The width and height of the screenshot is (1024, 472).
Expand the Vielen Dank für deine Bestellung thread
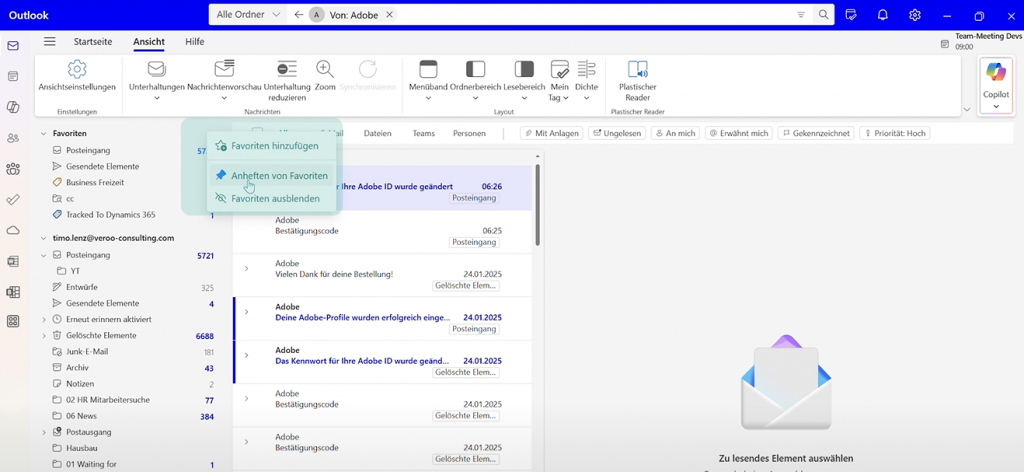[x=246, y=268]
